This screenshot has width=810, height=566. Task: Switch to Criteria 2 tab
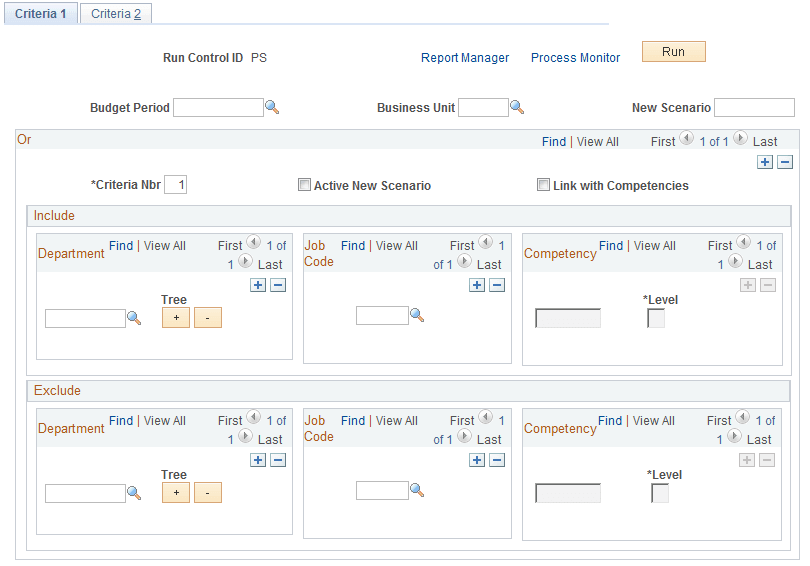116,14
